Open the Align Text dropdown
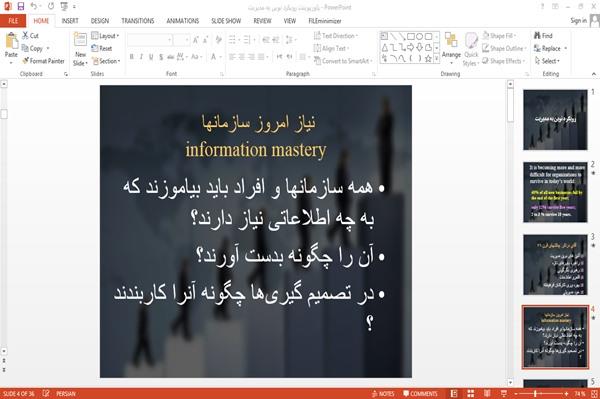Image resolution: width=600 pixels, height=399 pixels. coord(331,48)
